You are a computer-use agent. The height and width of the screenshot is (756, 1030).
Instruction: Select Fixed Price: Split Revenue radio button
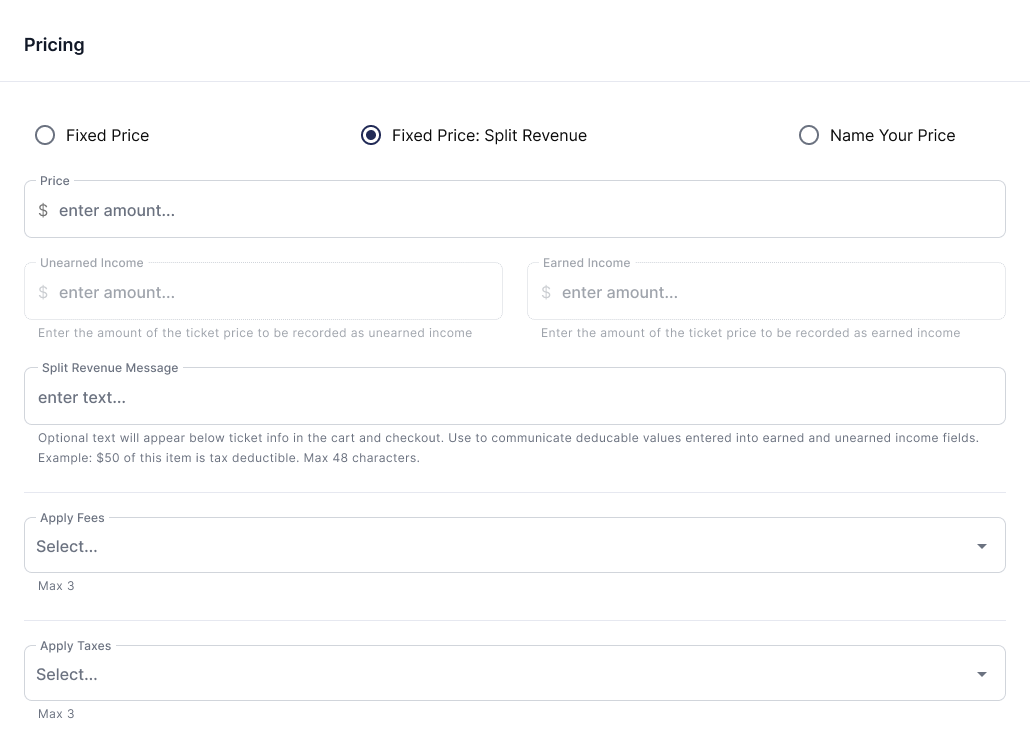(371, 135)
